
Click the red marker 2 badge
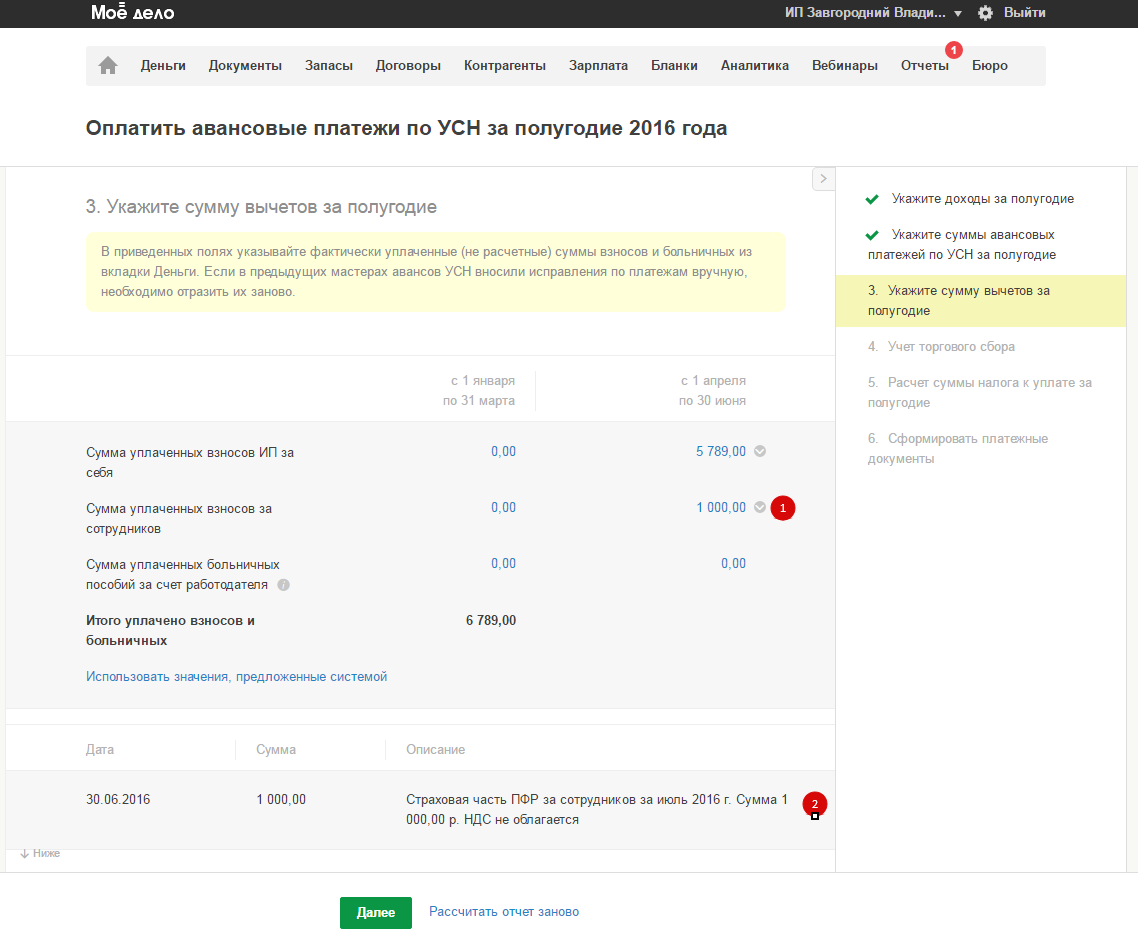[814, 803]
